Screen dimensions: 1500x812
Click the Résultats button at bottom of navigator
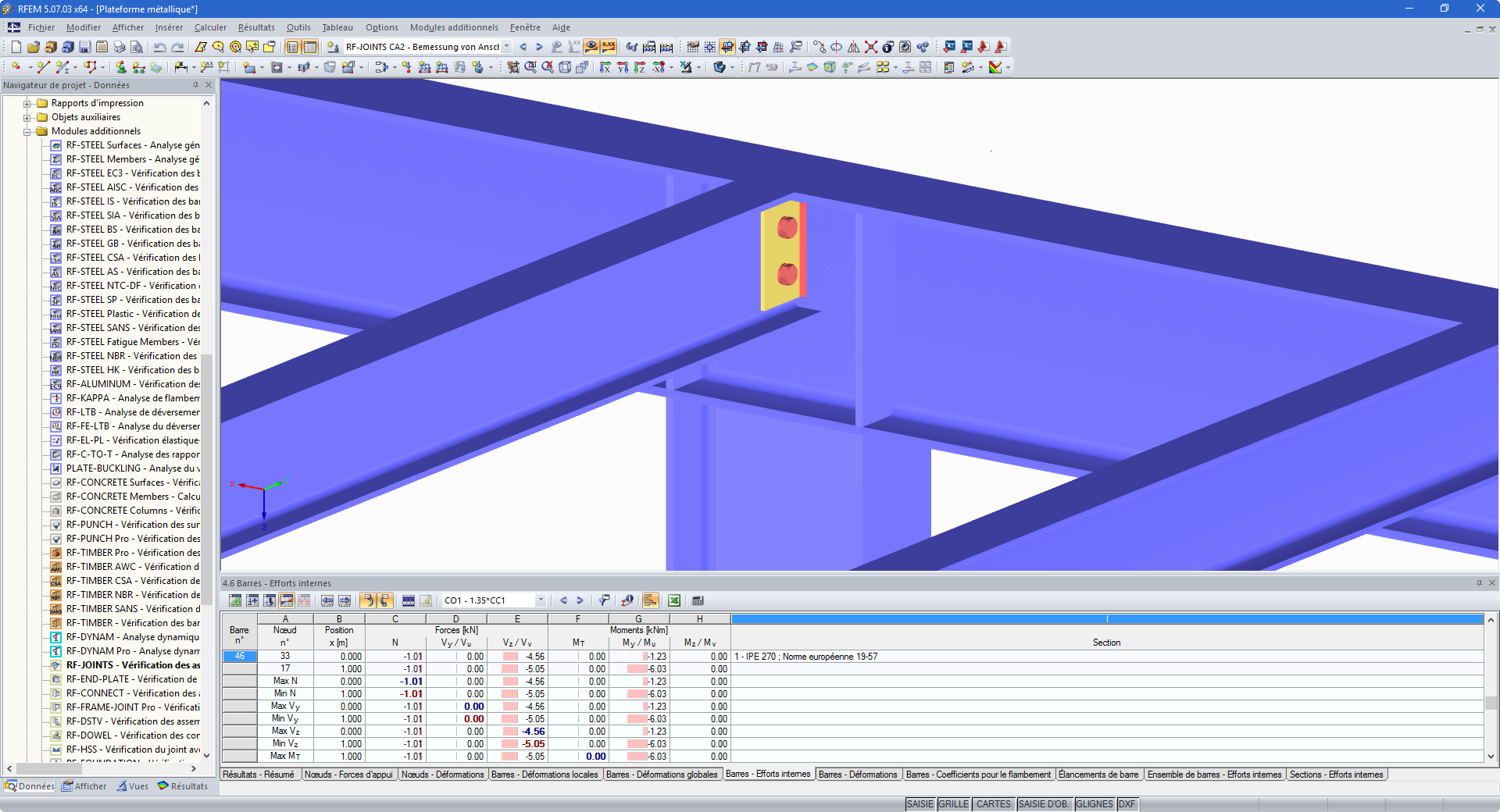[x=184, y=786]
